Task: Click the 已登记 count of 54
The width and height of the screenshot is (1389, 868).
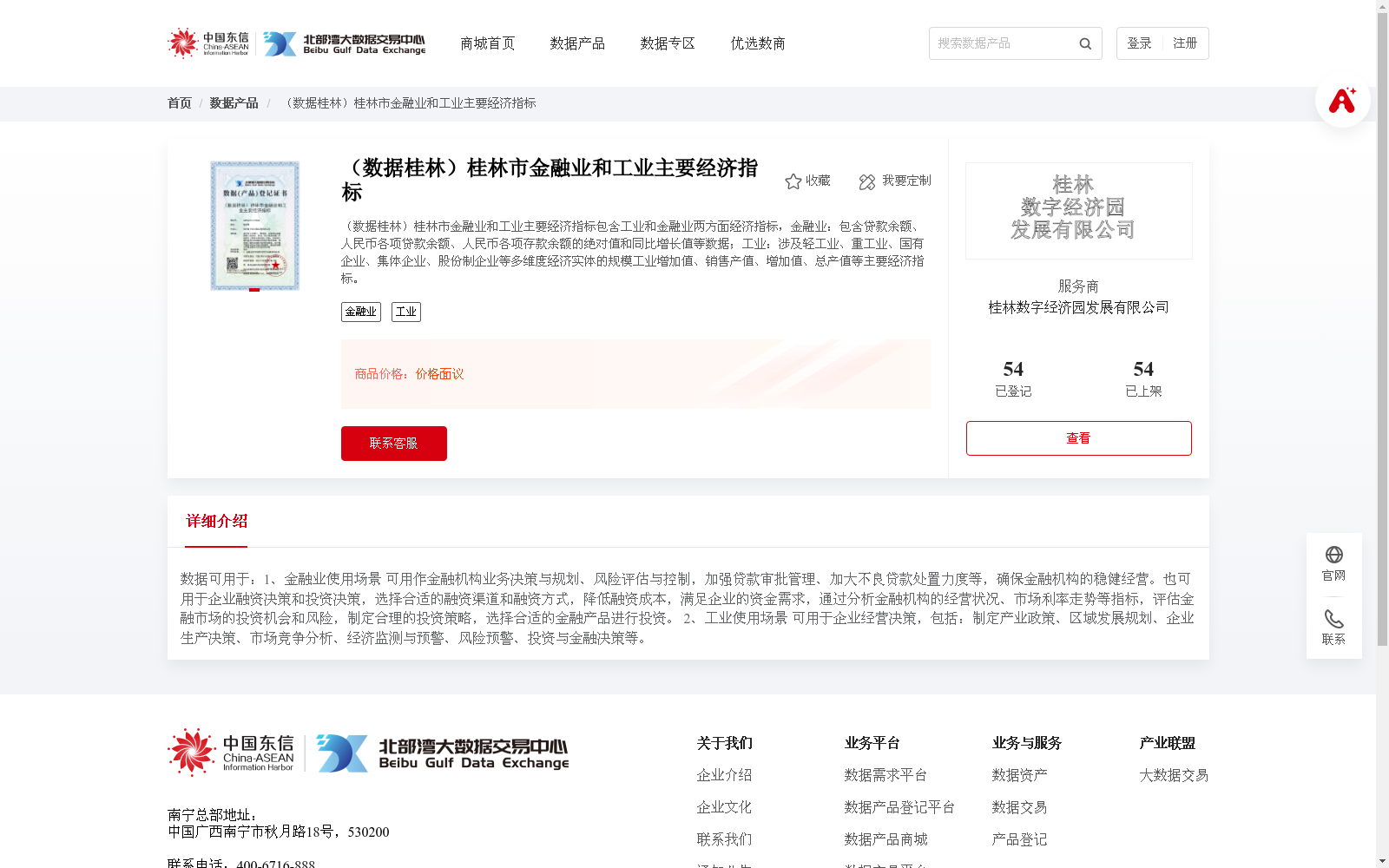Action: [x=1013, y=370]
